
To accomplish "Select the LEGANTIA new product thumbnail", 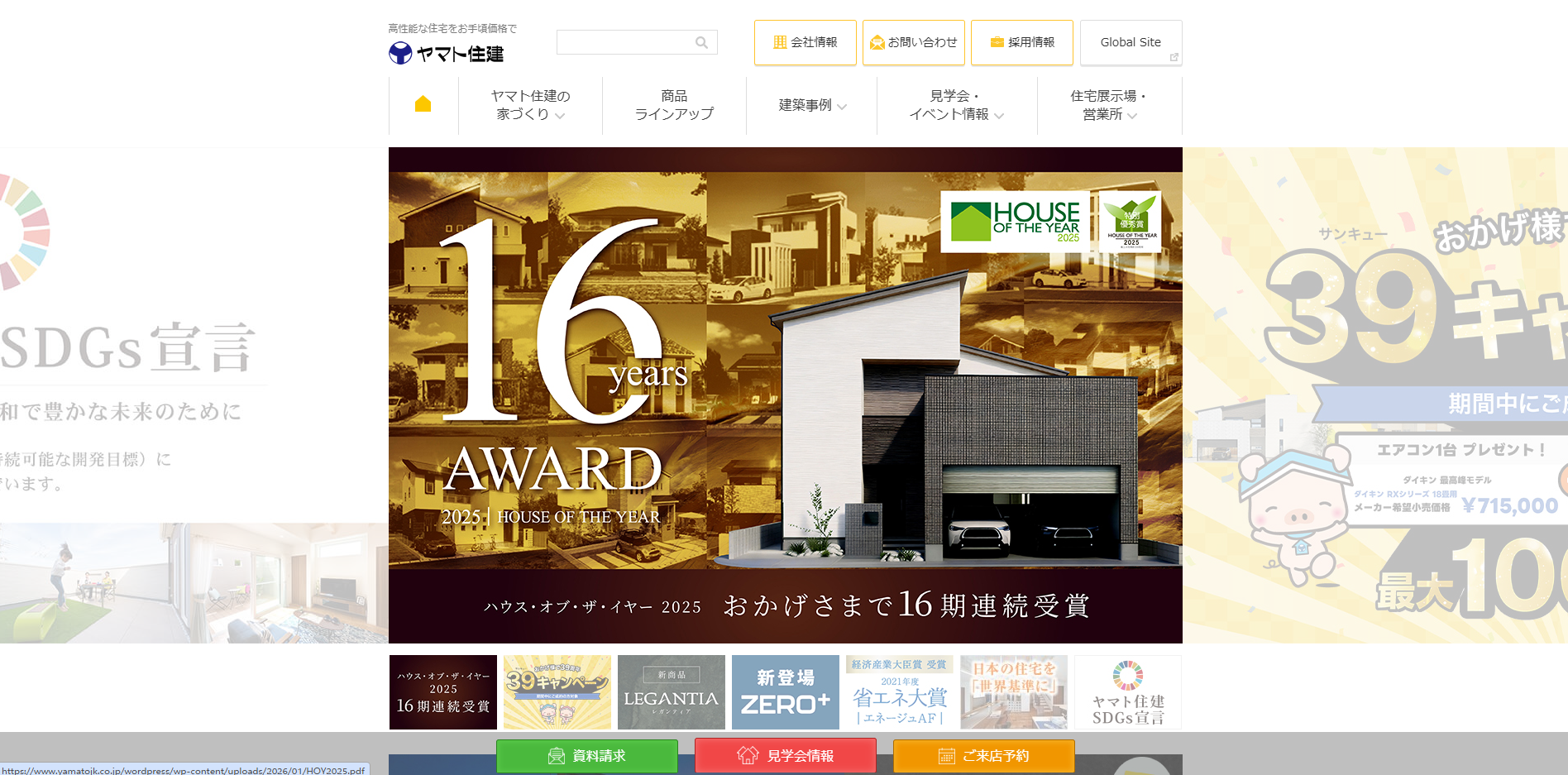I will (x=672, y=692).
